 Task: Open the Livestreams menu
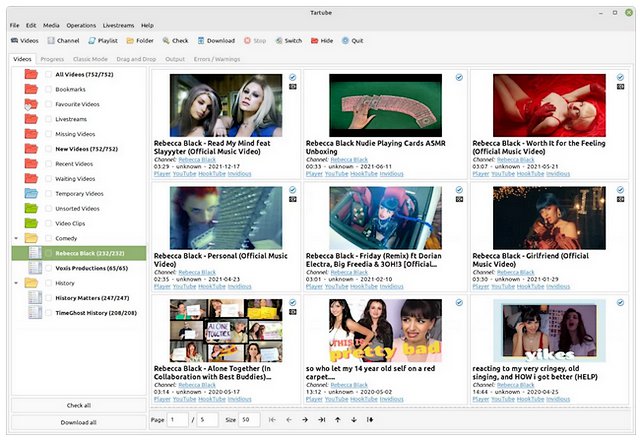[x=118, y=25]
